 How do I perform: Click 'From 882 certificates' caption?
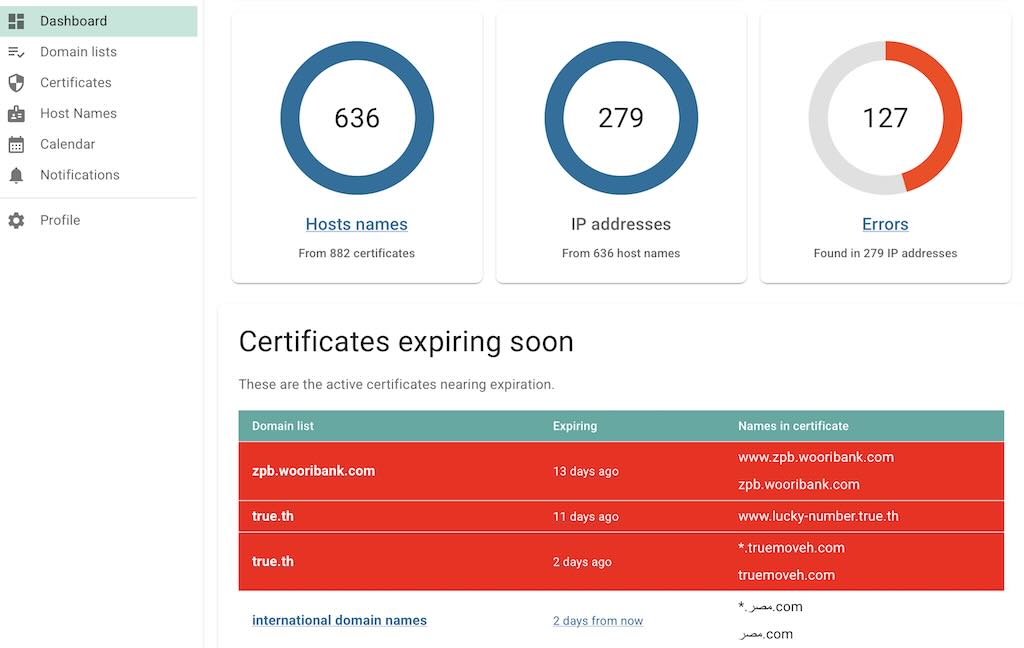pos(357,253)
